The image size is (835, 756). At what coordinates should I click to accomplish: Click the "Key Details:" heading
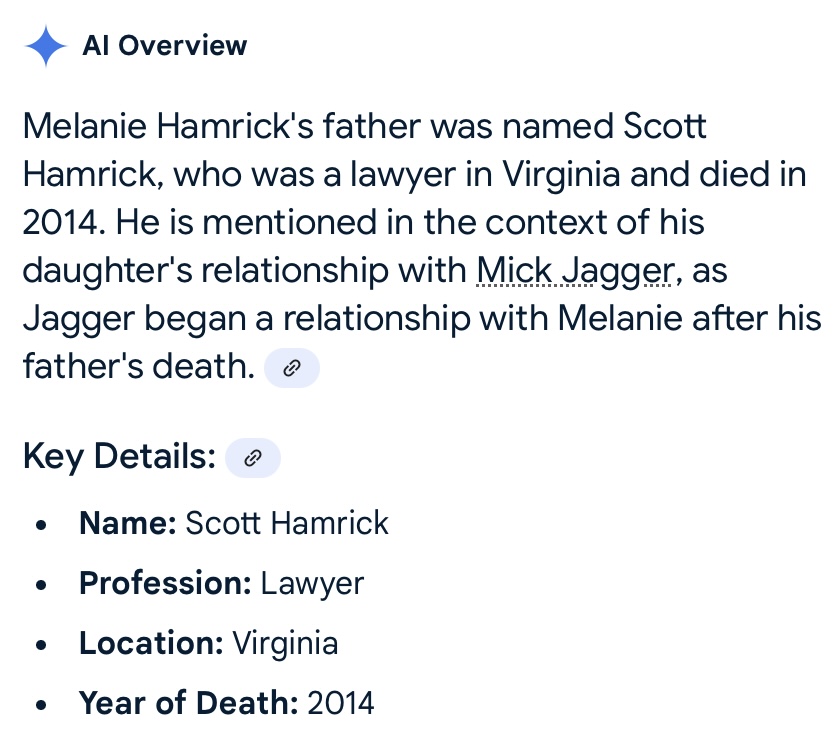[x=119, y=458]
